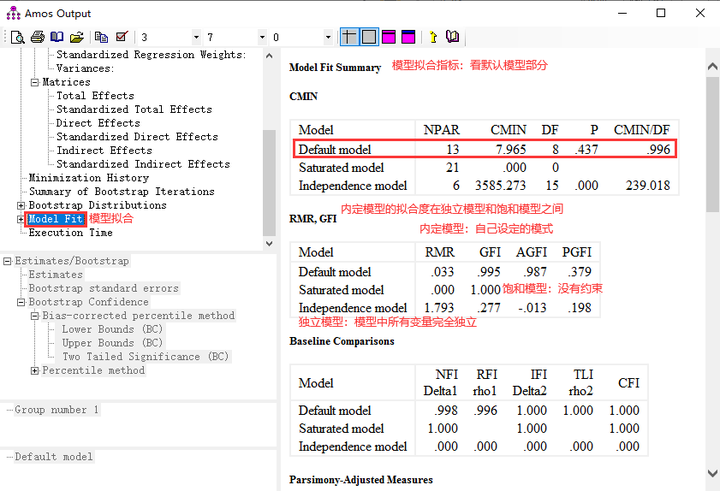Select Execution Time in the tree
The image size is (720, 491).
[x=70, y=233]
